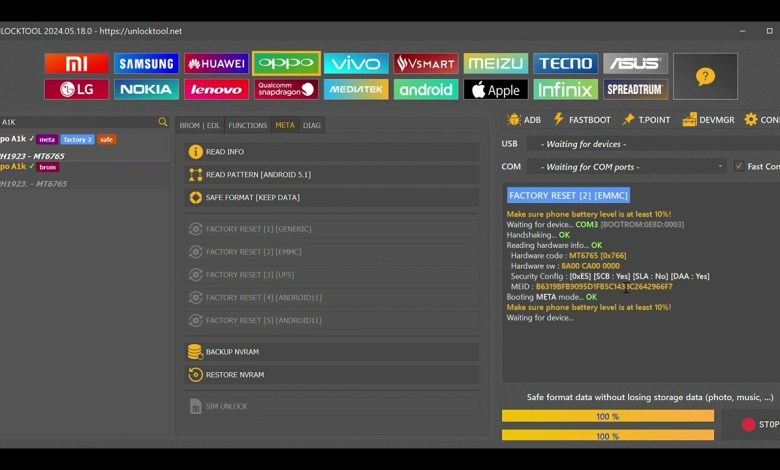The width and height of the screenshot is (780, 470).
Task: Click the yellow question mark help icon
Action: click(705, 77)
